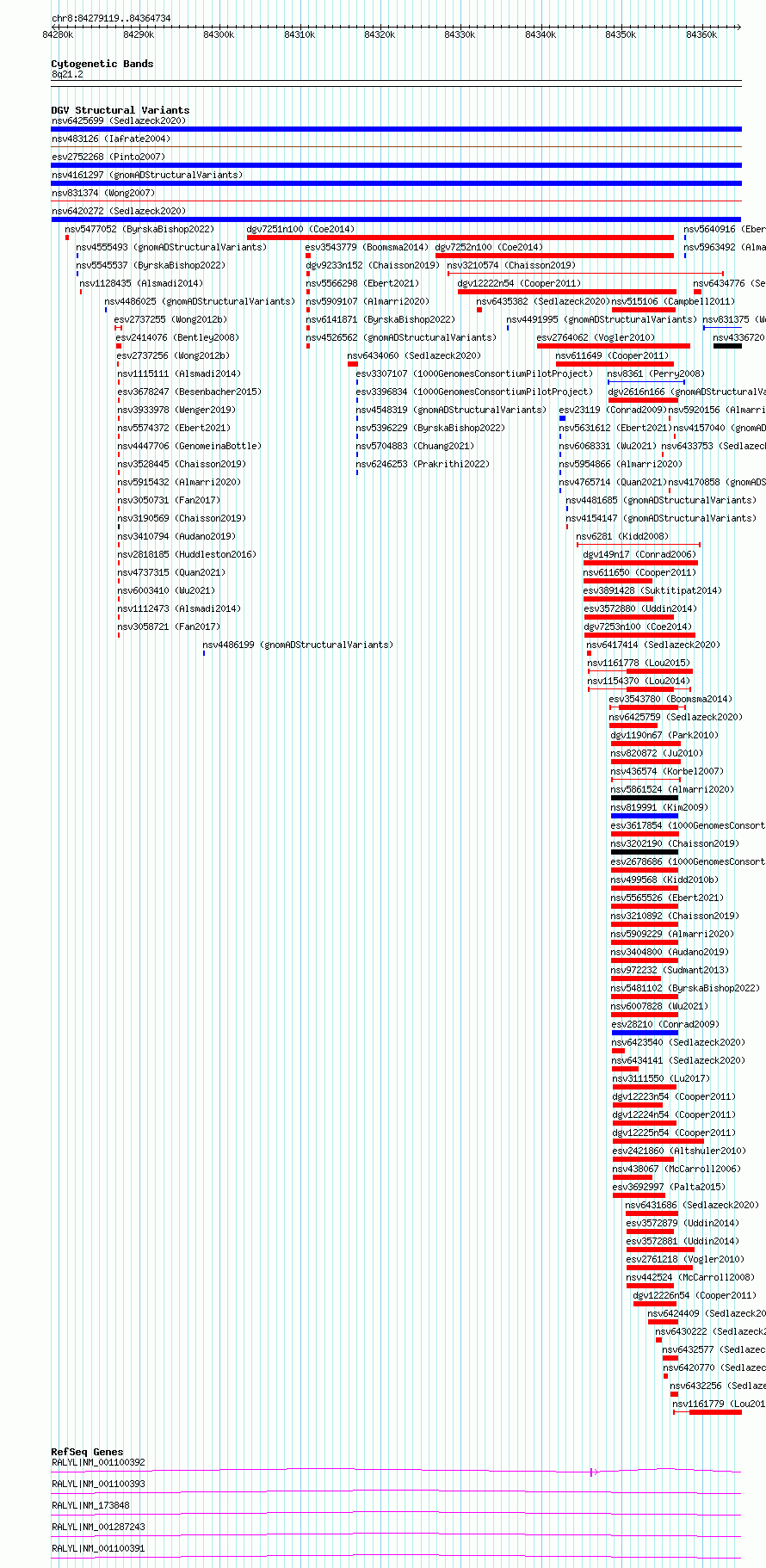Open the nsv499568 (Kidd2010b) variant entry
The width and height of the screenshot is (766, 1568).
pos(664,880)
